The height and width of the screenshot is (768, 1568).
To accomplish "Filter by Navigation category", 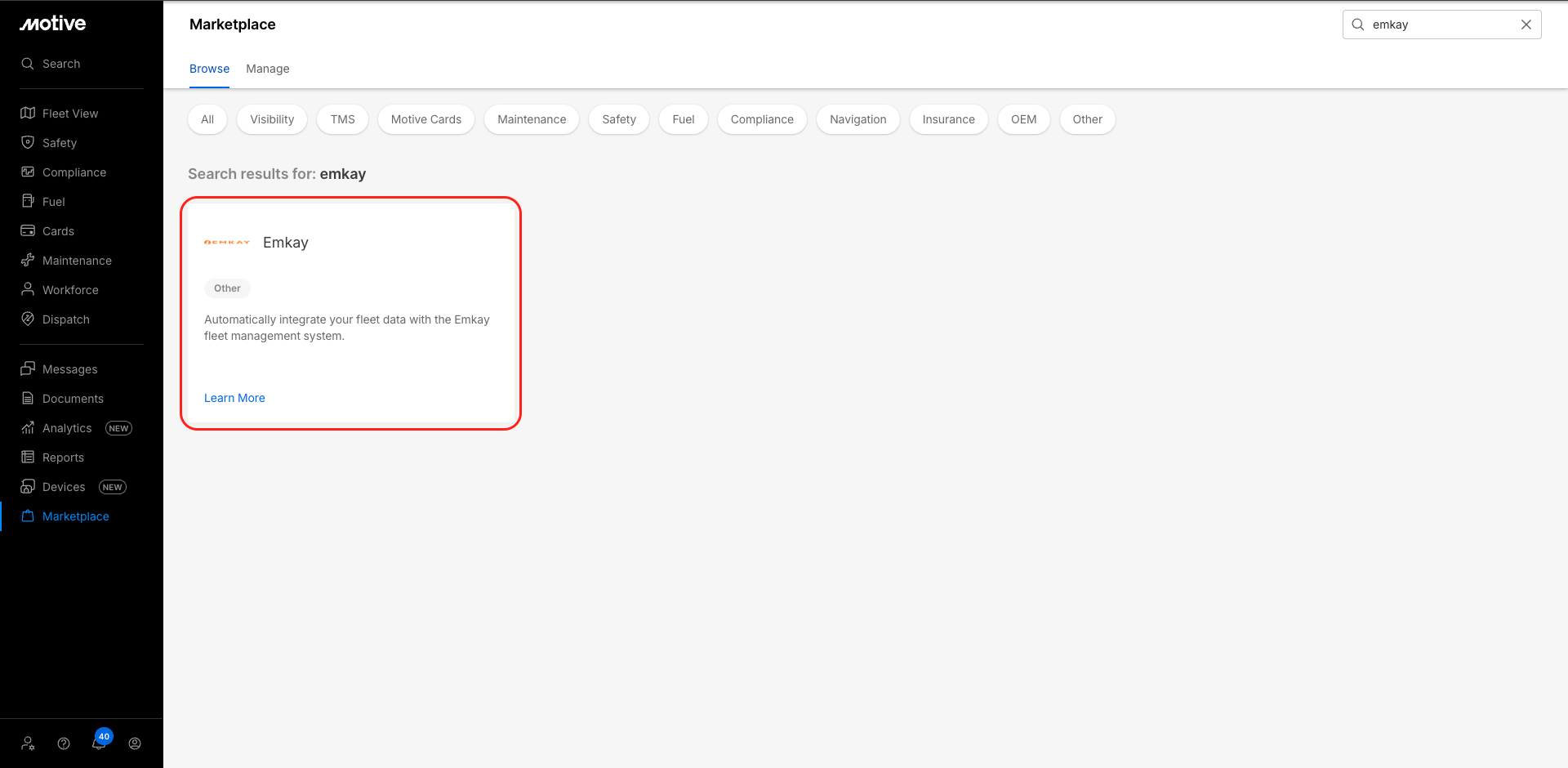I will click(858, 119).
